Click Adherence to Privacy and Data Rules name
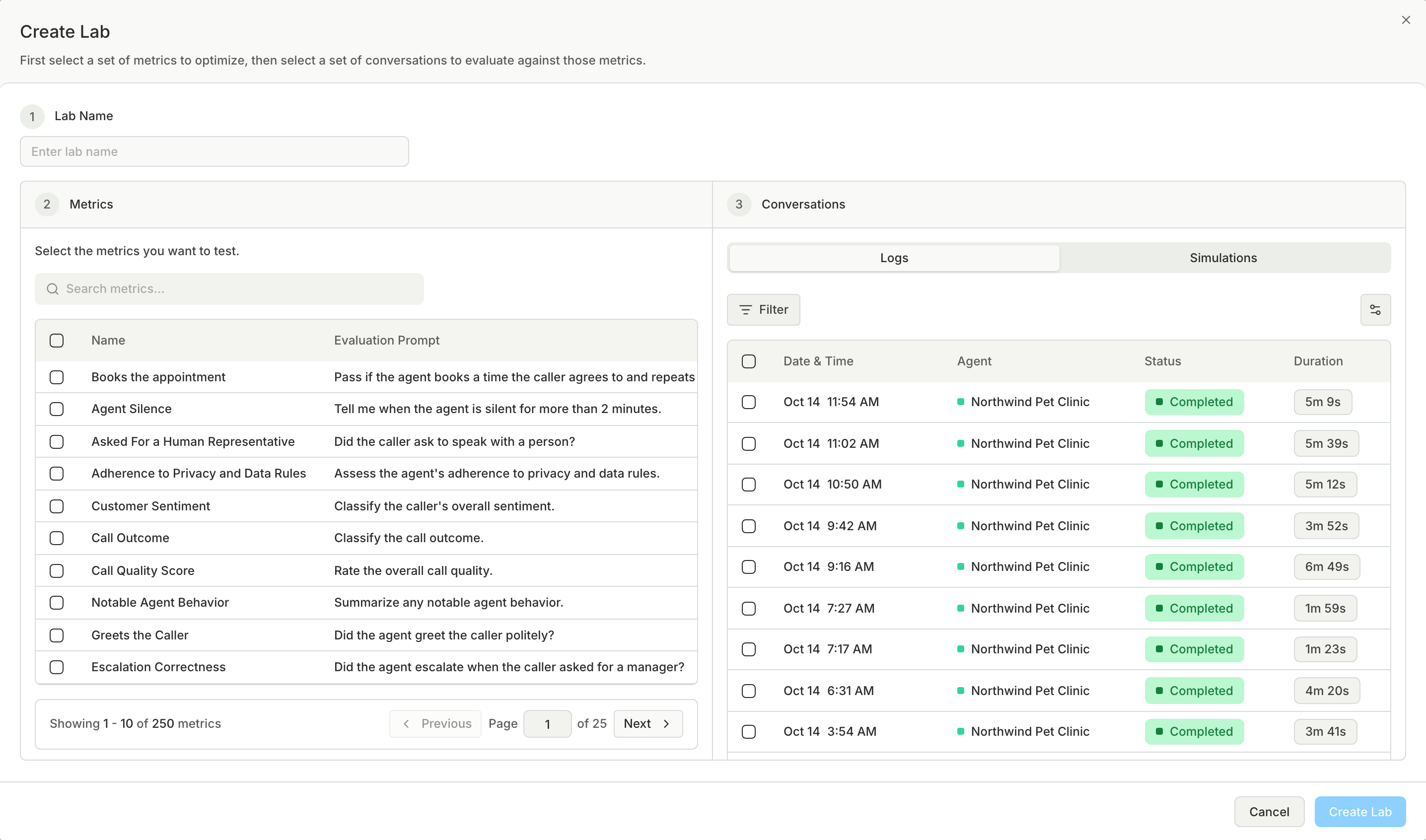1426x840 pixels. click(199, 473)
